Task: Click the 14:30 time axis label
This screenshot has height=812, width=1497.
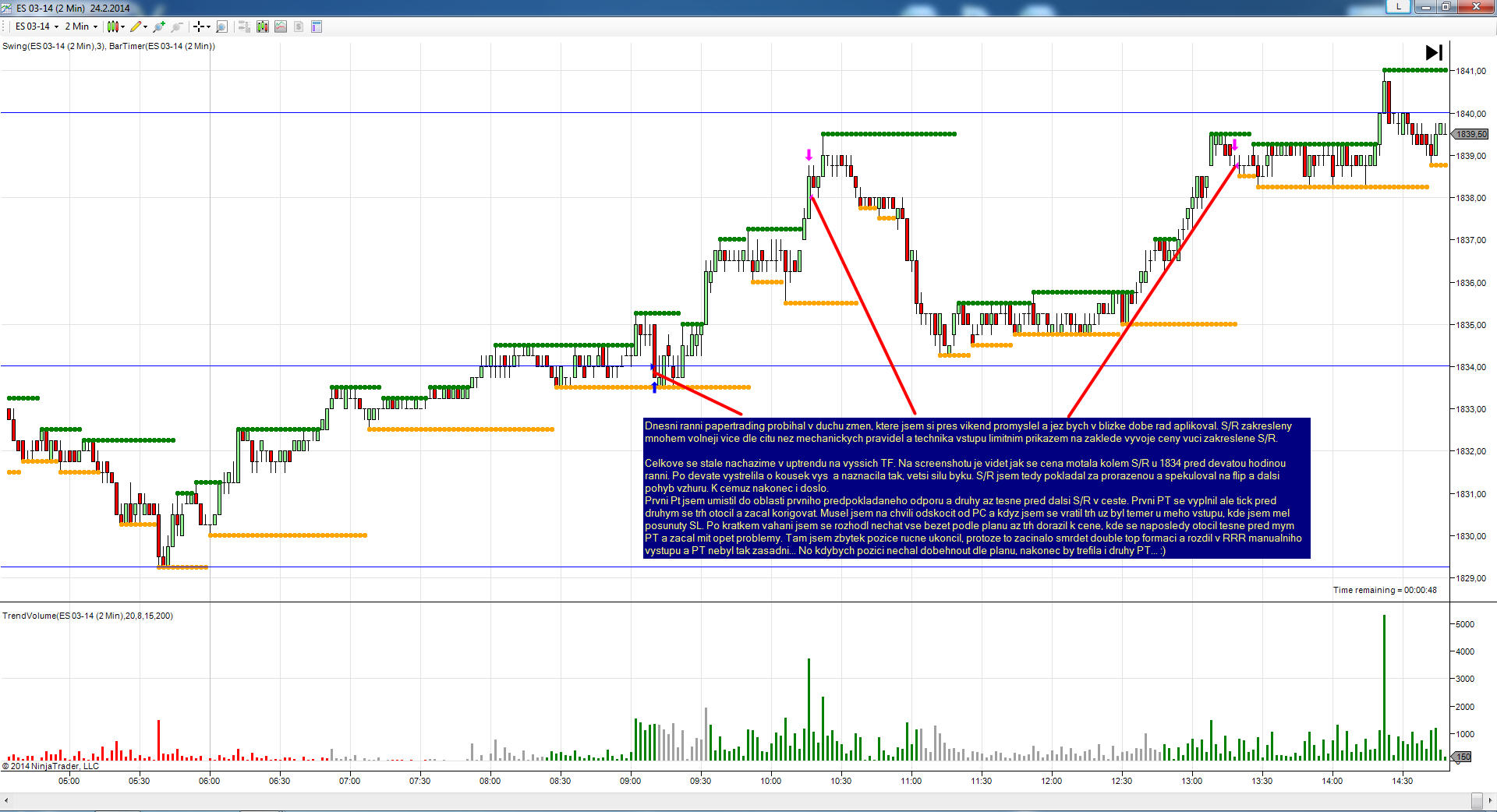Action: (x=1403, y=781)
